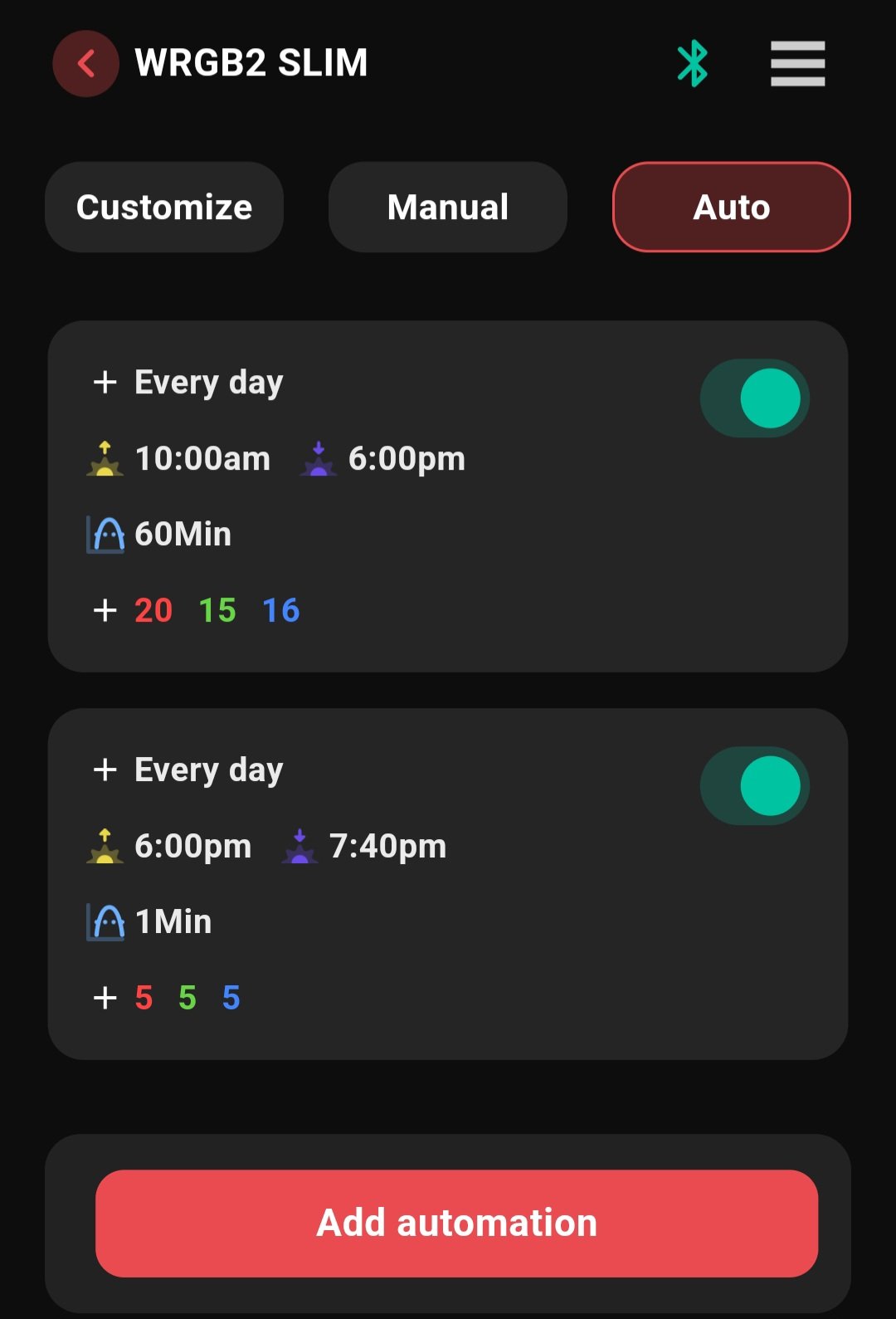The image size is (896, 1319).
Task: Tap sunrise icon beside 10:00am
Action: 105,459
